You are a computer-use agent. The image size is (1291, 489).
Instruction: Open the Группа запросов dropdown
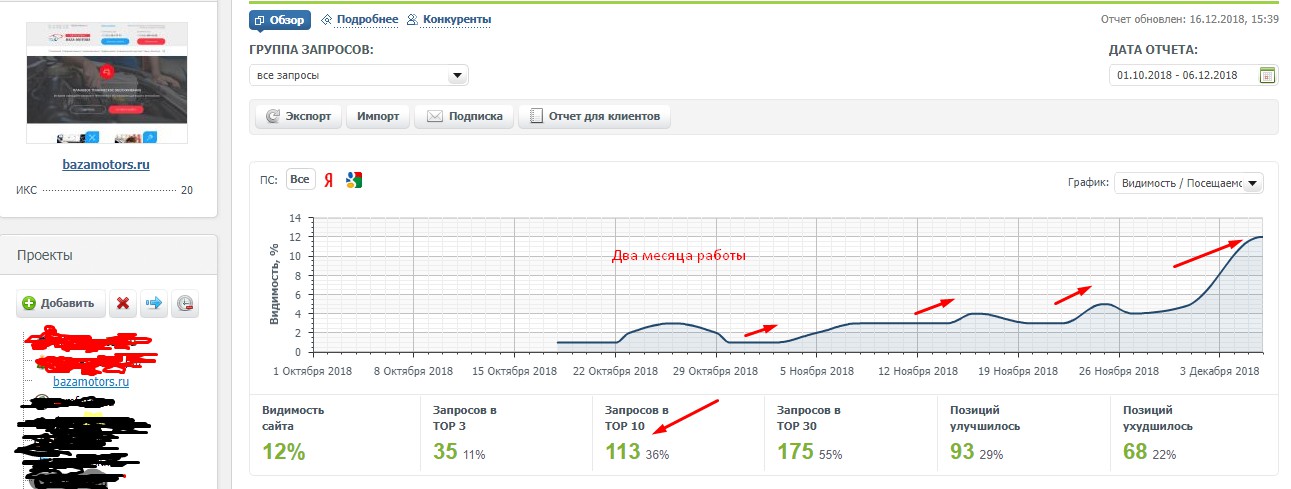[358, 75]
